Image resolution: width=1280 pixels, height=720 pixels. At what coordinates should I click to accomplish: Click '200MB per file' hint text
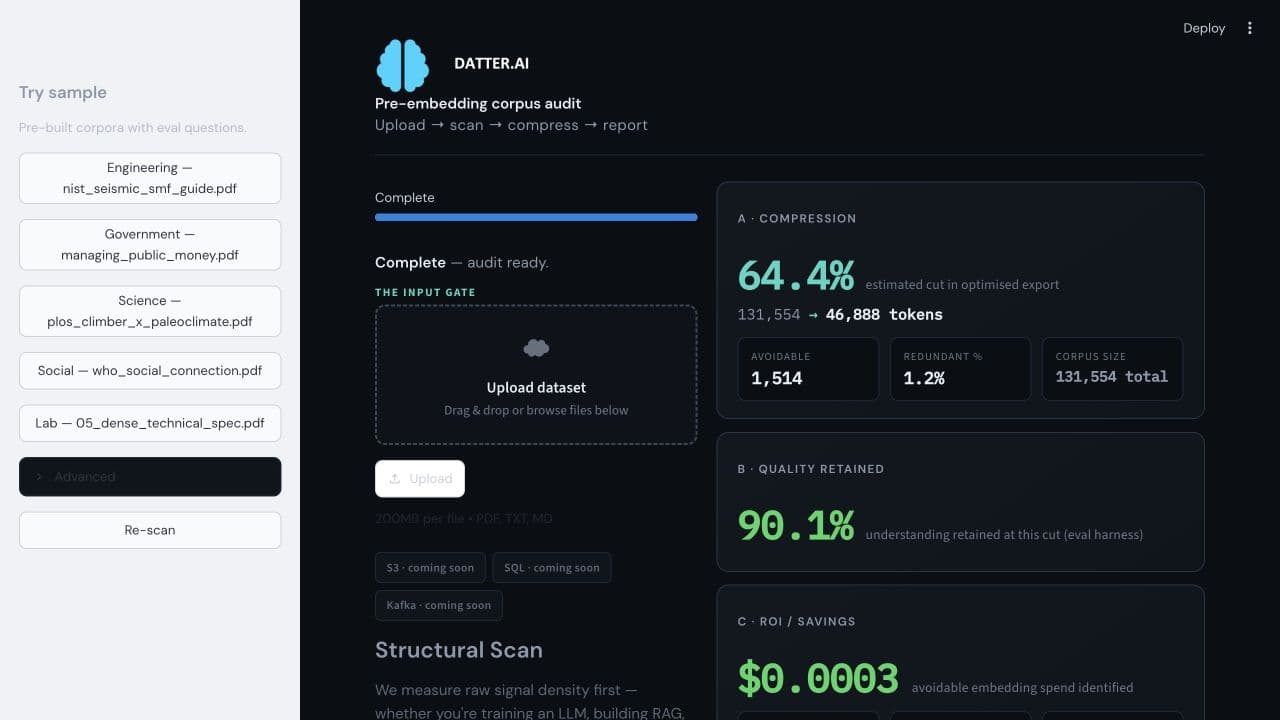tap(463, 518)
